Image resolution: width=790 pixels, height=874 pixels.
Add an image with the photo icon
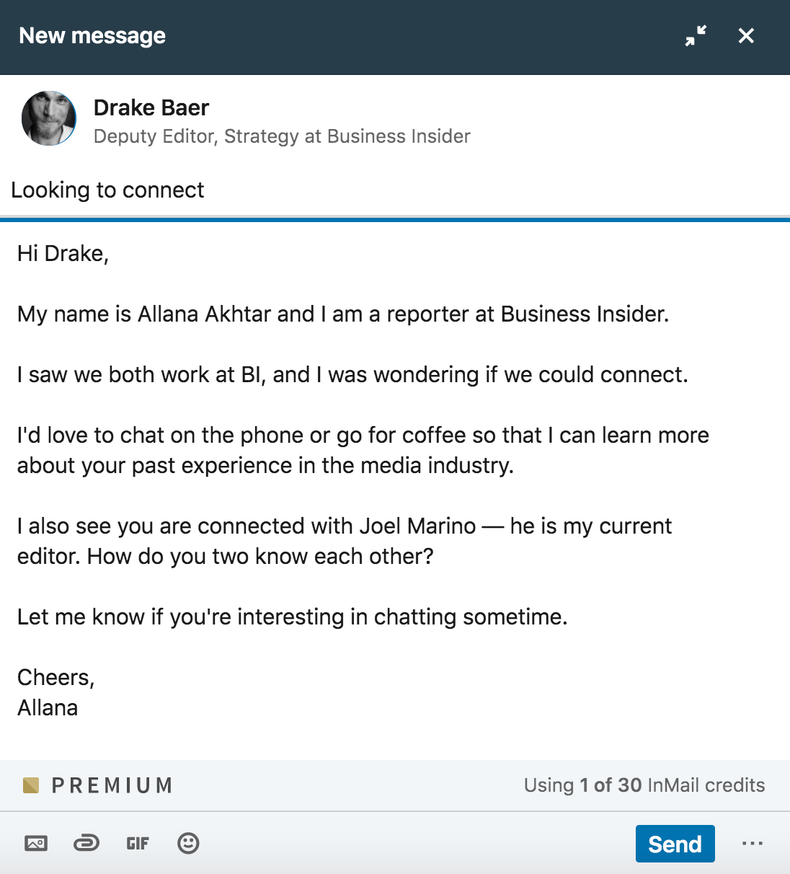point(36,843)
